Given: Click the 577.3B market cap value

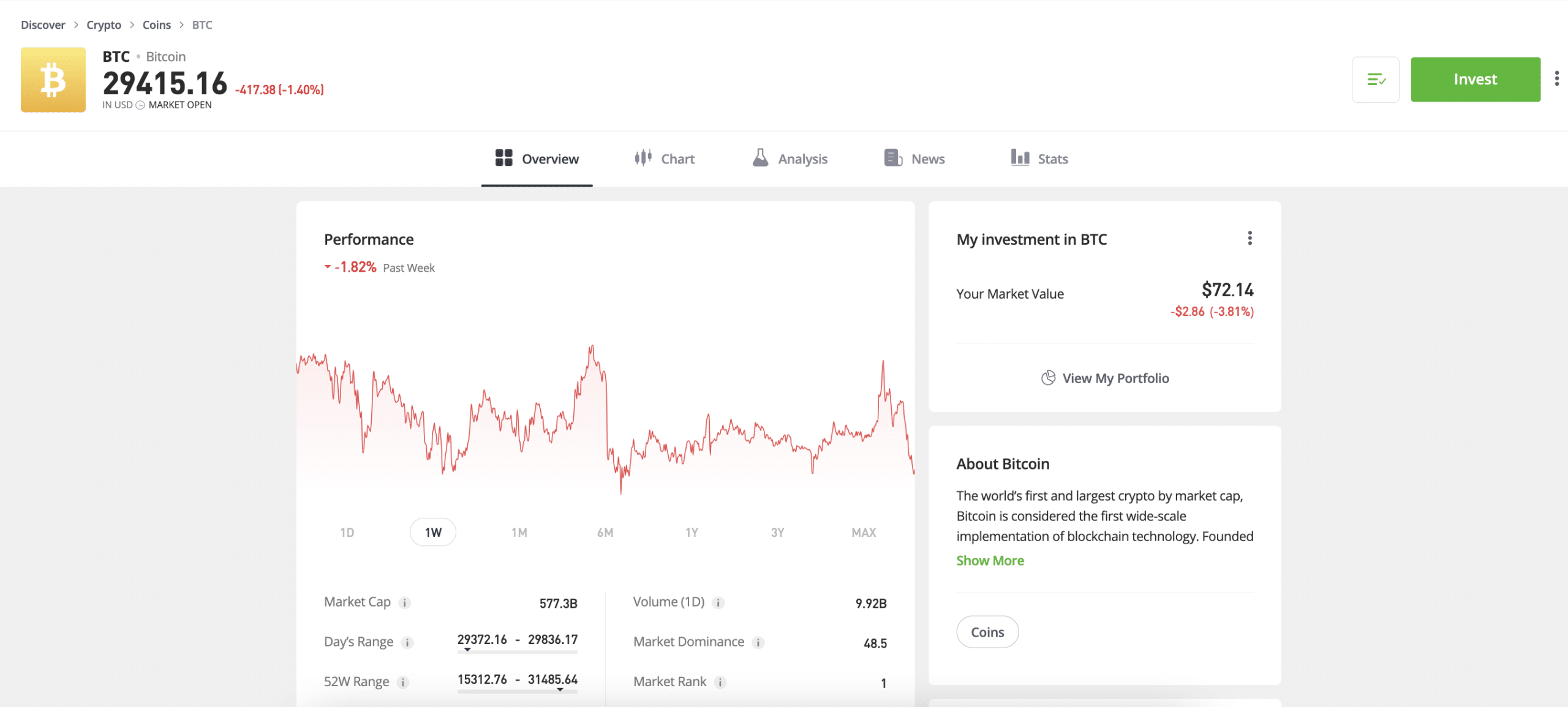Looking at the screenshot, I should pyautogui.click(x=559, y=604).
